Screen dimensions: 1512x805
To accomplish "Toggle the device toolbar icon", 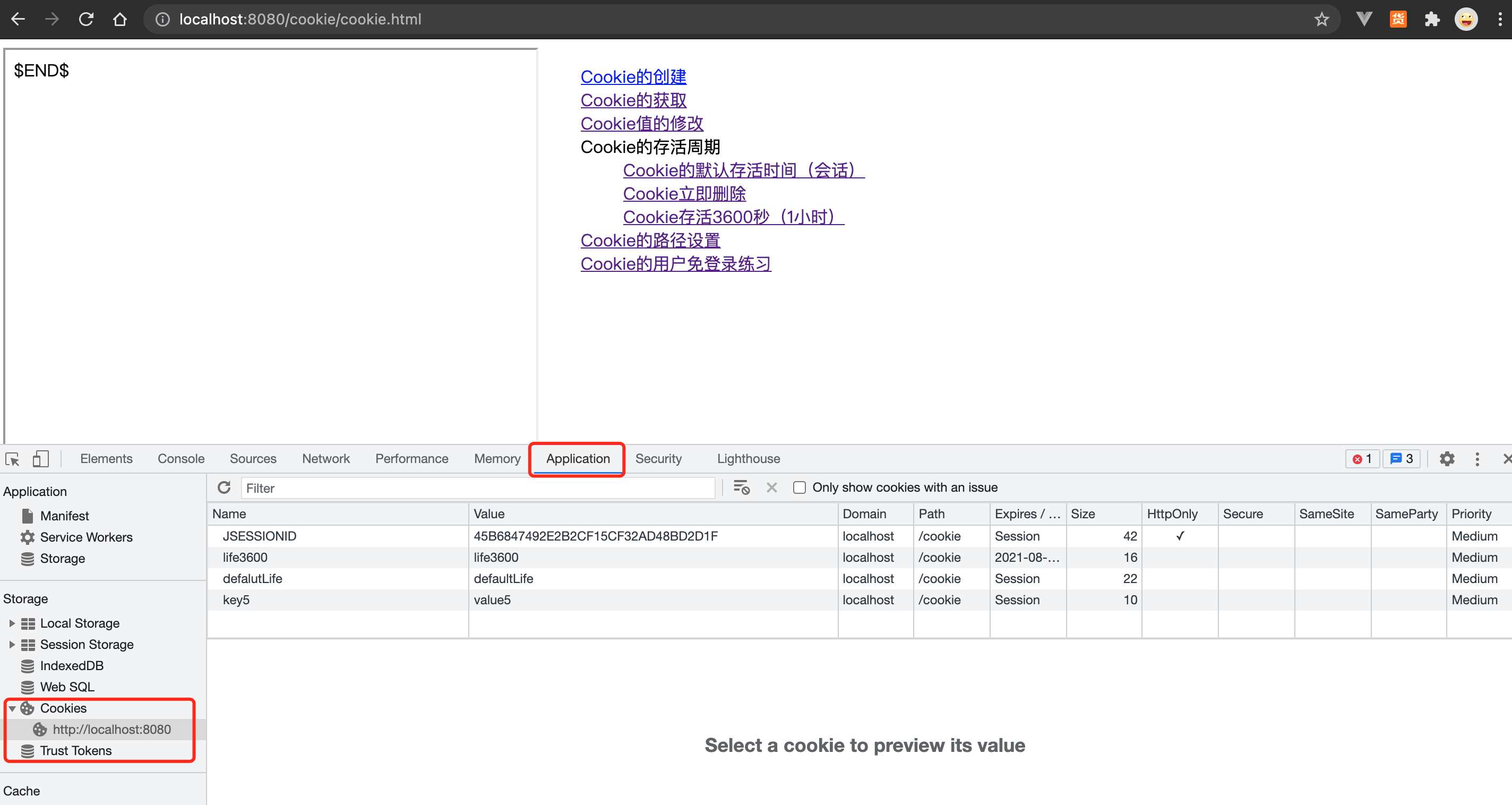I will (40, 459).
